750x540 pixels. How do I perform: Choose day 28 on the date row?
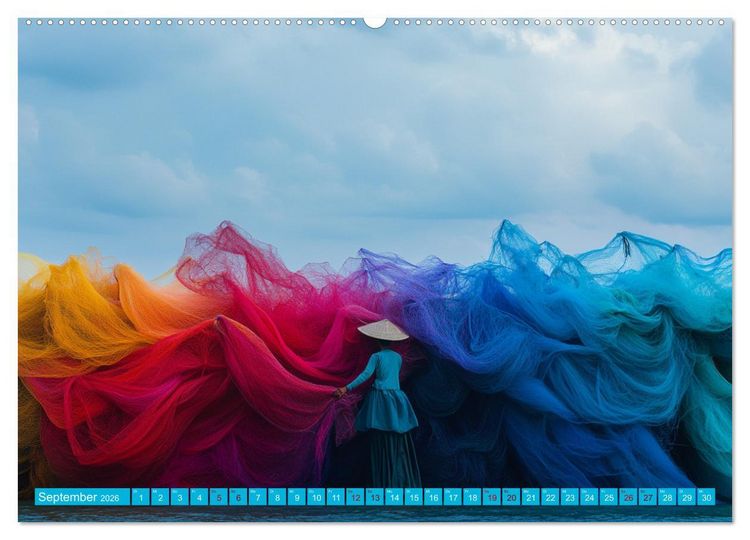point(666,497)
